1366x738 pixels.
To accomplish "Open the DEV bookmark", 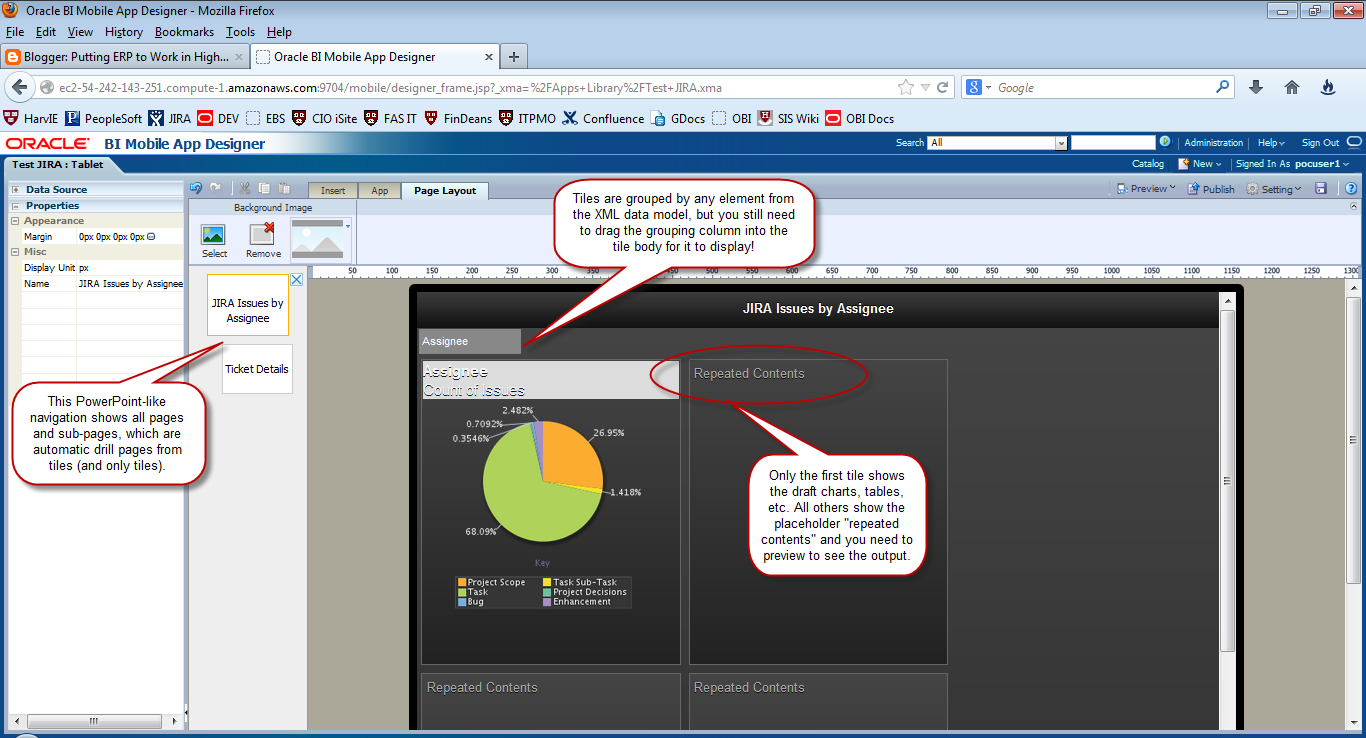I will (219, 118).
